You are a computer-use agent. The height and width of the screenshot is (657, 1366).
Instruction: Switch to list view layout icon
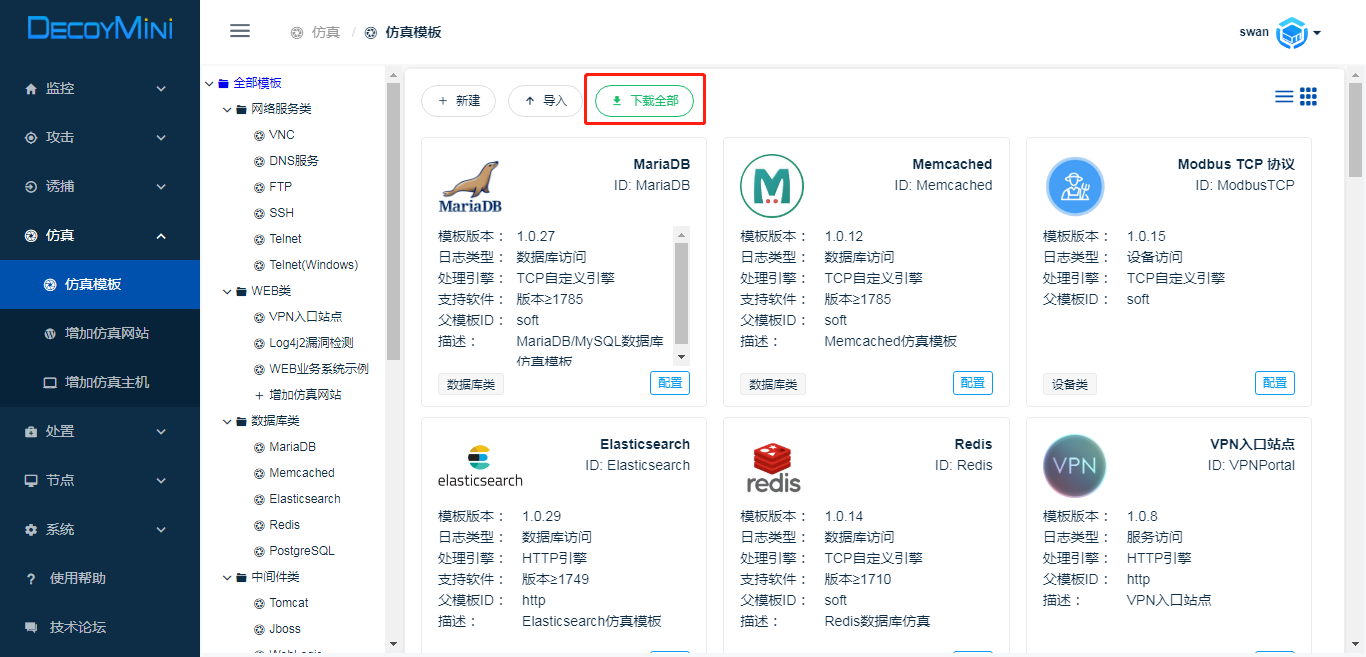[1284, 97]
